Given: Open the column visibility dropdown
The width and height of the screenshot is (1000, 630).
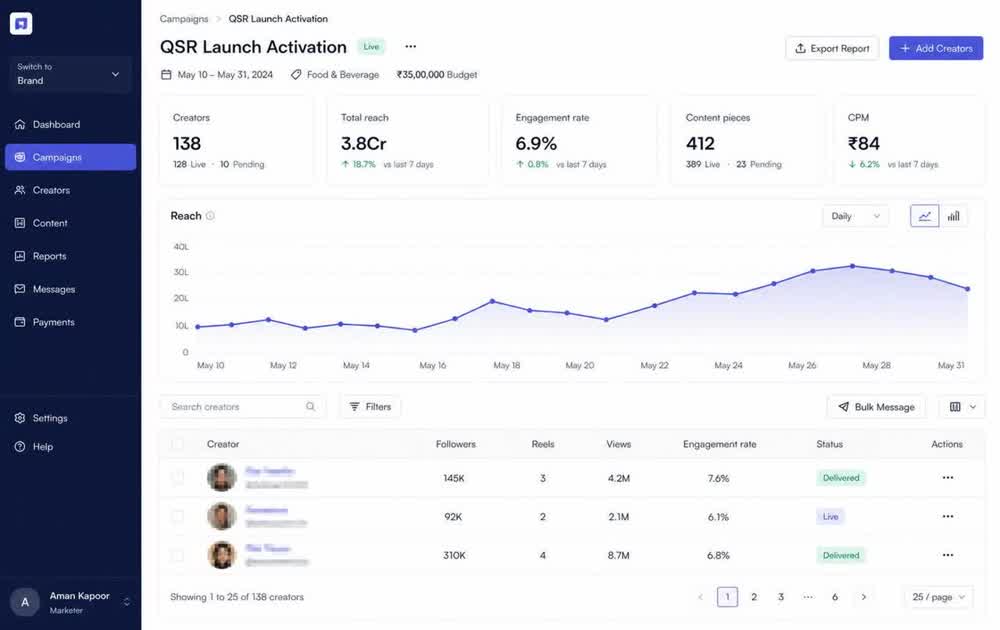Looking at the screenshot, I should click(x=962, y=407).
